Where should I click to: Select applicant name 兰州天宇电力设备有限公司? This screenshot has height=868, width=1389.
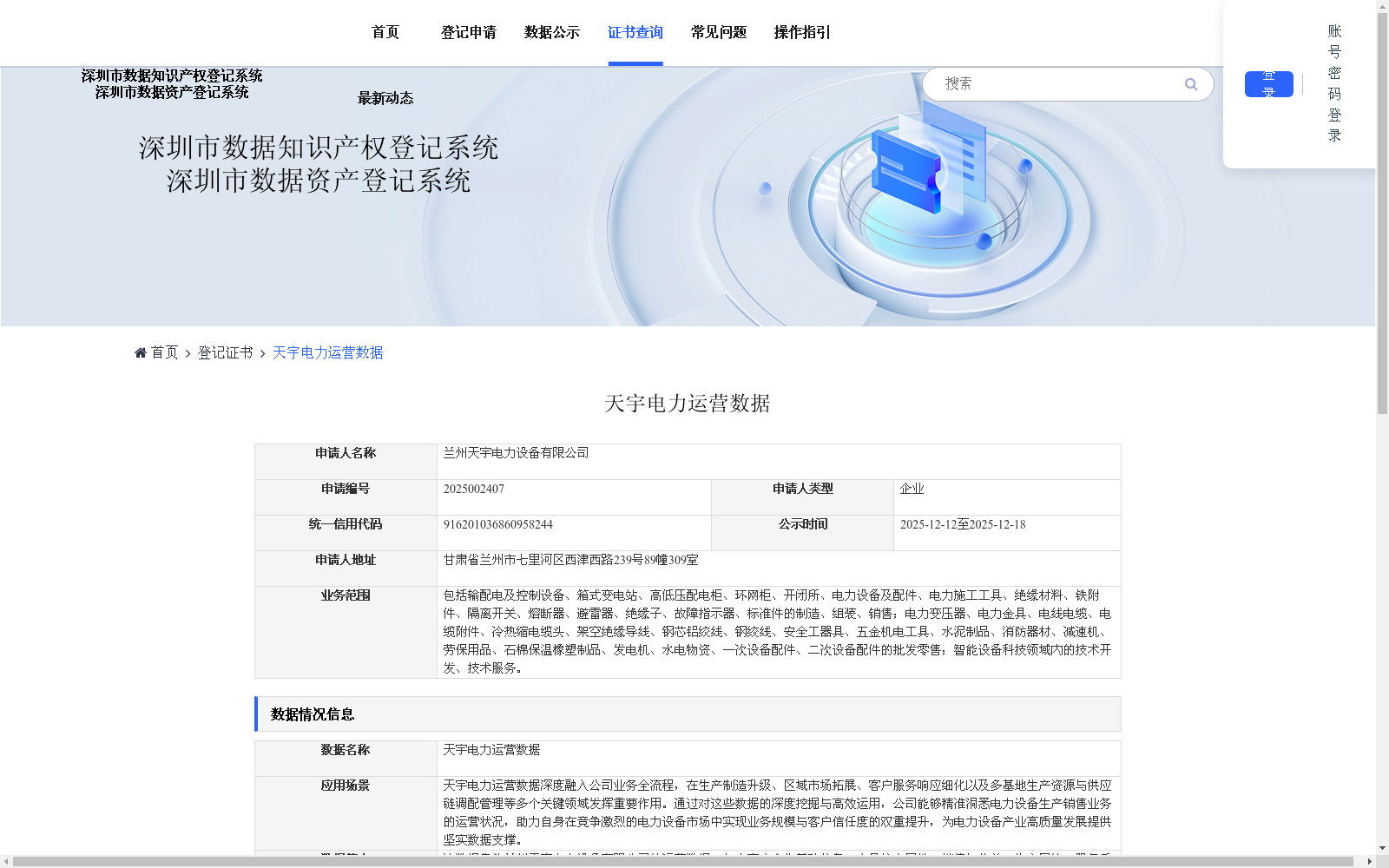click(517, 453)
